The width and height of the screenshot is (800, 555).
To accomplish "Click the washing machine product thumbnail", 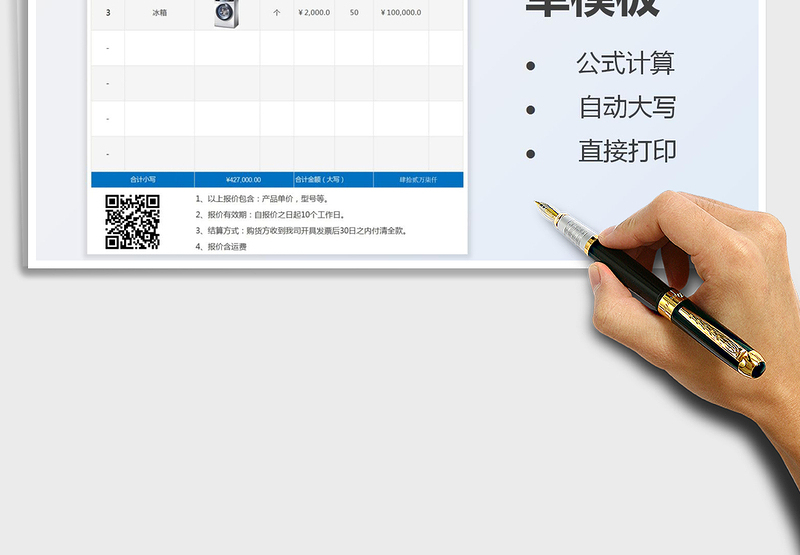I will click(x=227, y=13).
